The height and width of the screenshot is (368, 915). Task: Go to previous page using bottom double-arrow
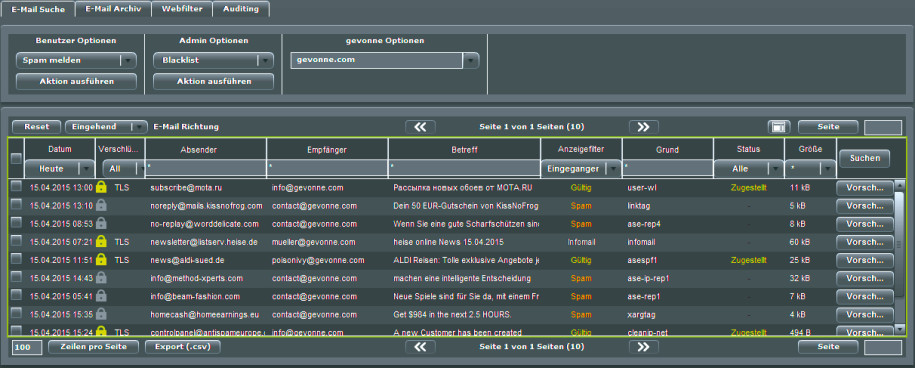pyautogui.click(x=420, y=347)
